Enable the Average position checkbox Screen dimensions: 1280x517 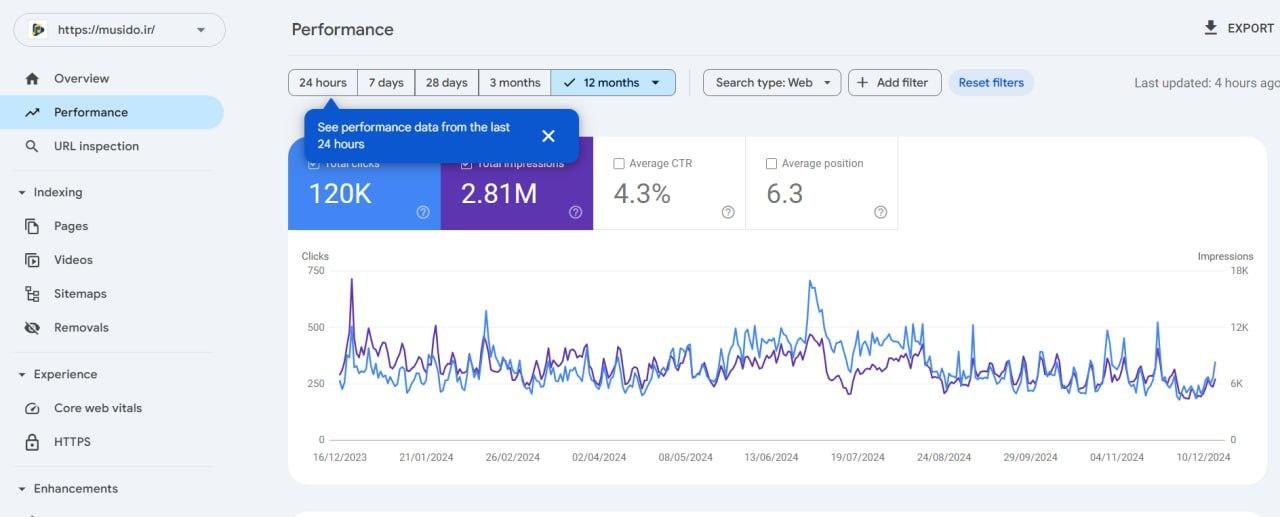pyautogui.click(x=771, y=164)
